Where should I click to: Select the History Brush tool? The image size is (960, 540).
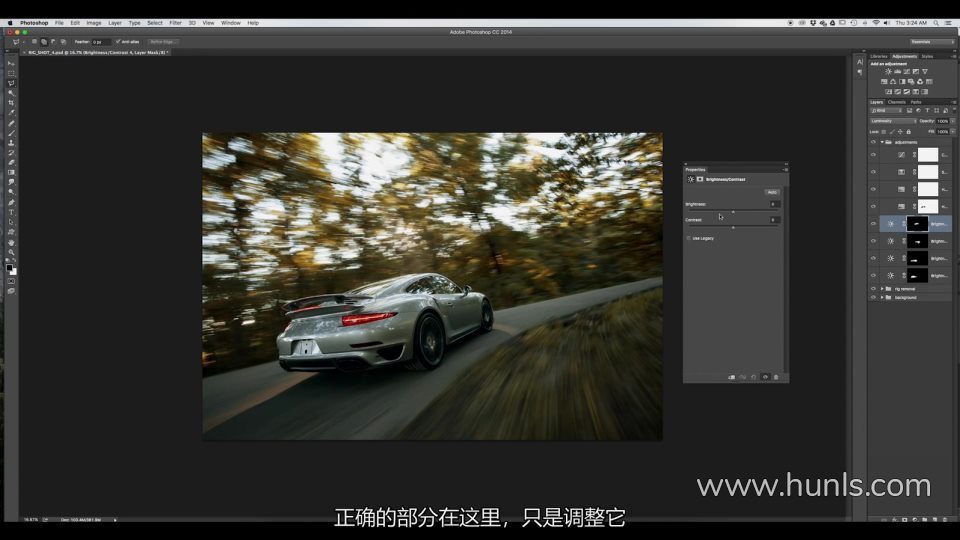11,152
